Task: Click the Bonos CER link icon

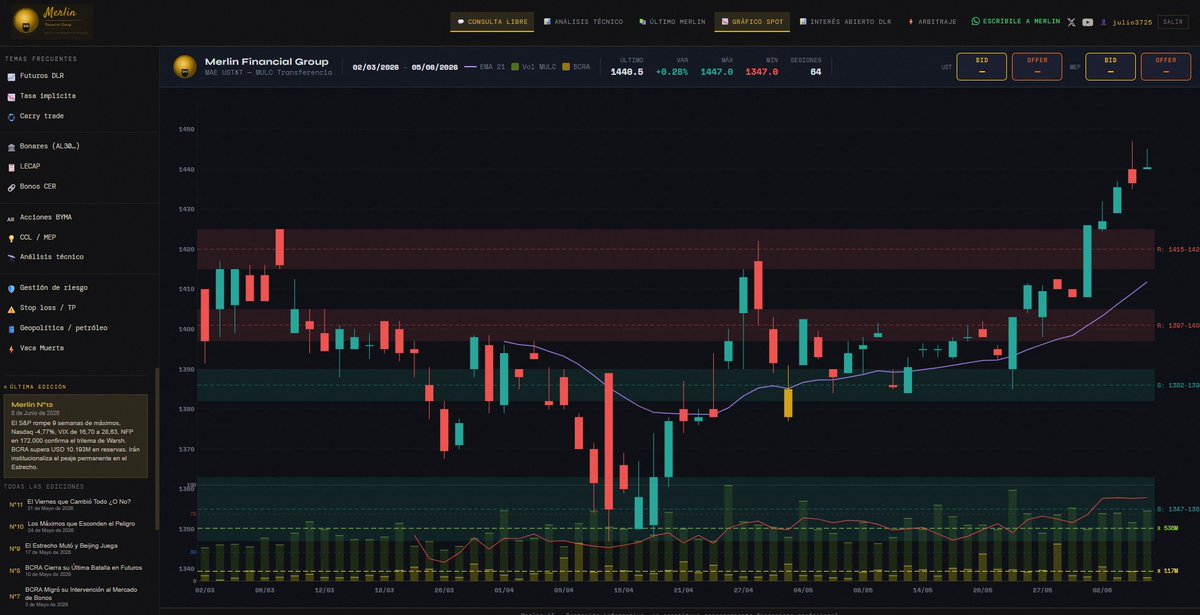Action: (x=11, y=187)
